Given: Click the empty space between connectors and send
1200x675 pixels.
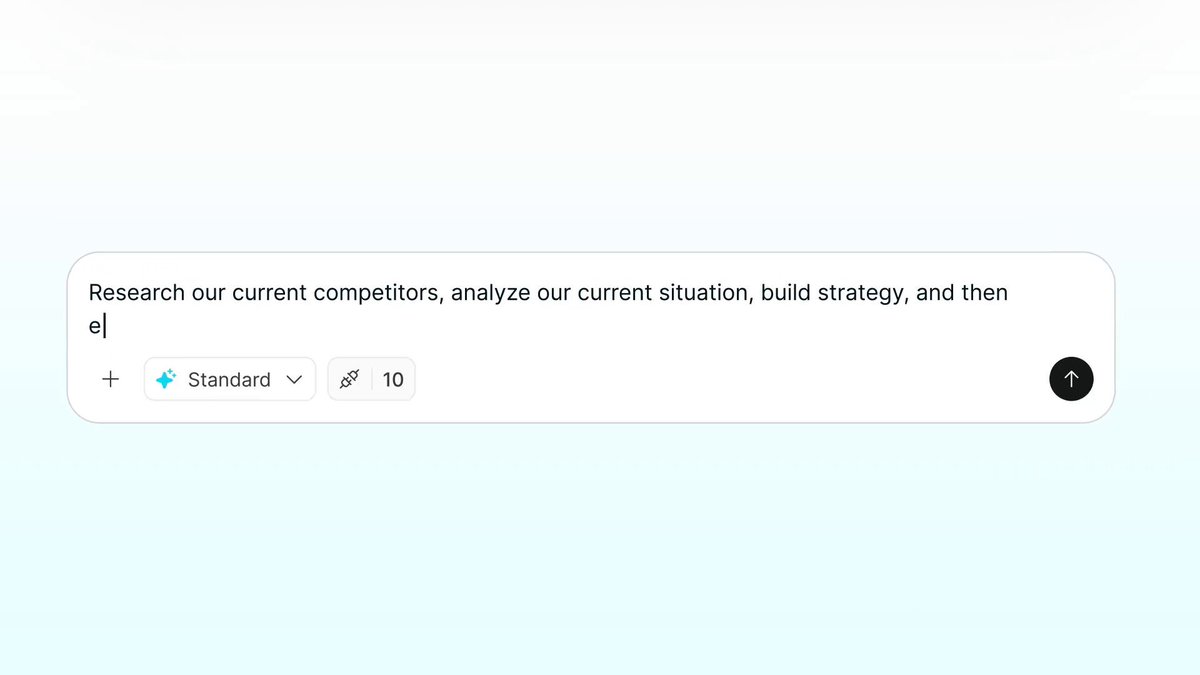Looking at the screenshot, I should pyautogui.click(x=730, y=380).
